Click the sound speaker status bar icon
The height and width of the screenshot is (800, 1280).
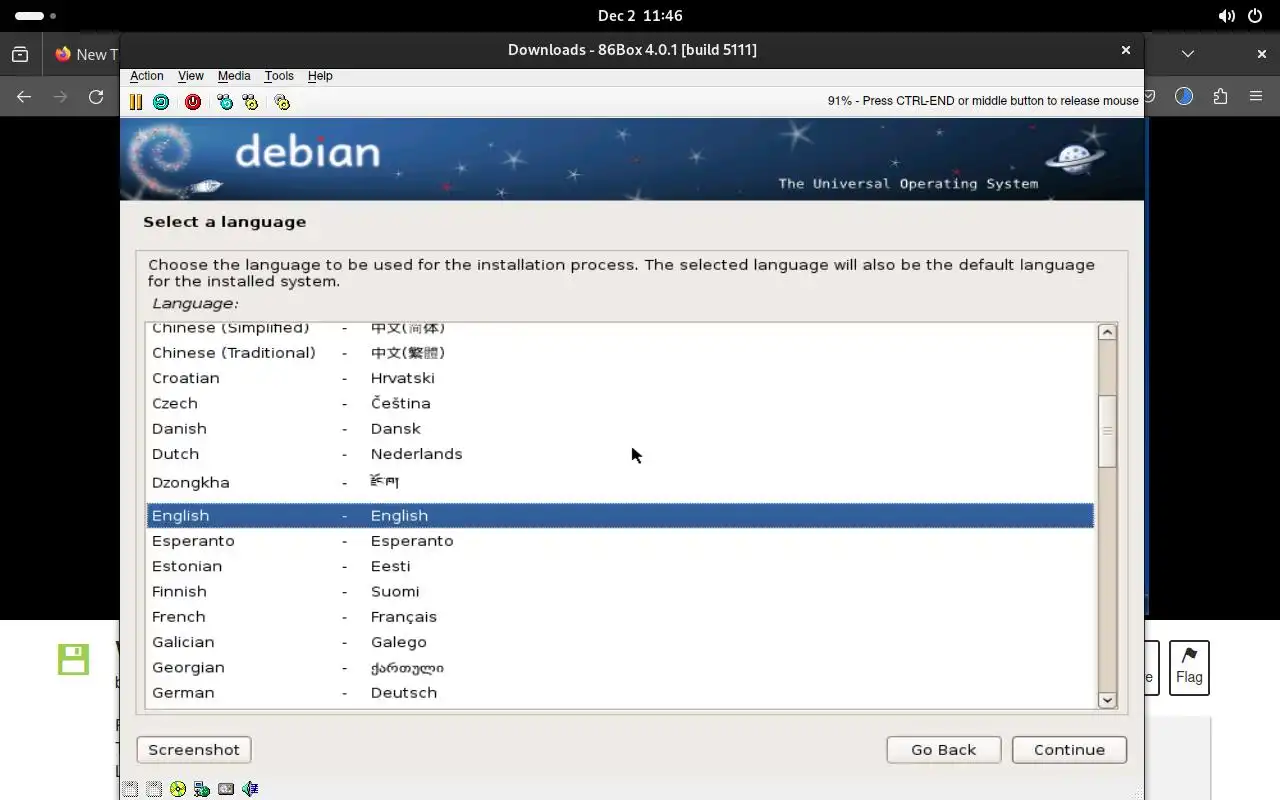[250, 789]
